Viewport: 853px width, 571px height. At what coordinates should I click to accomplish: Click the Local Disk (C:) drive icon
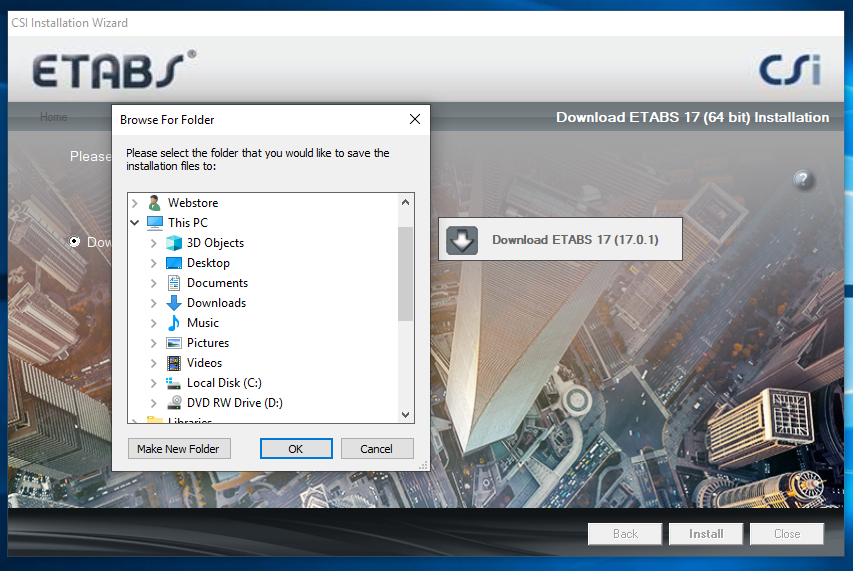point(174,383)
